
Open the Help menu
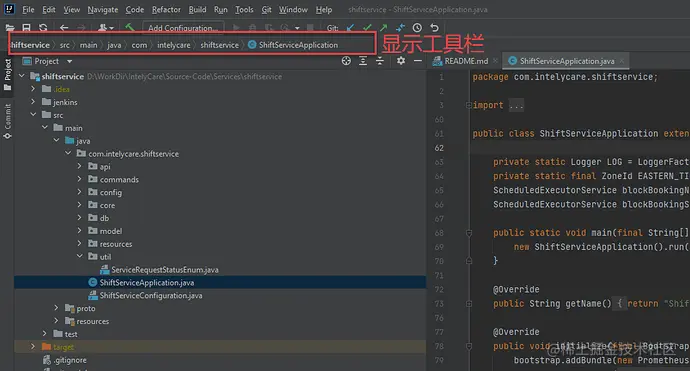324,9
